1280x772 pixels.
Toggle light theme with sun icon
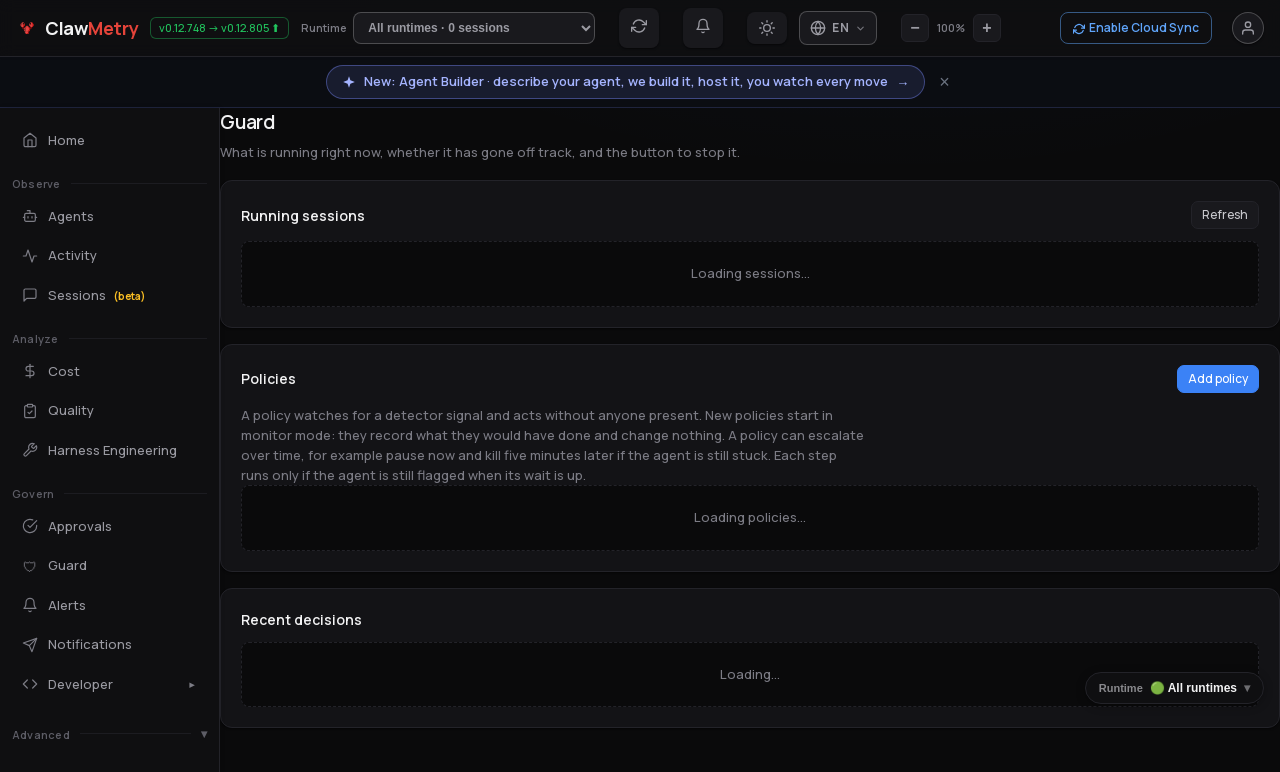click(x=767, y=28)
